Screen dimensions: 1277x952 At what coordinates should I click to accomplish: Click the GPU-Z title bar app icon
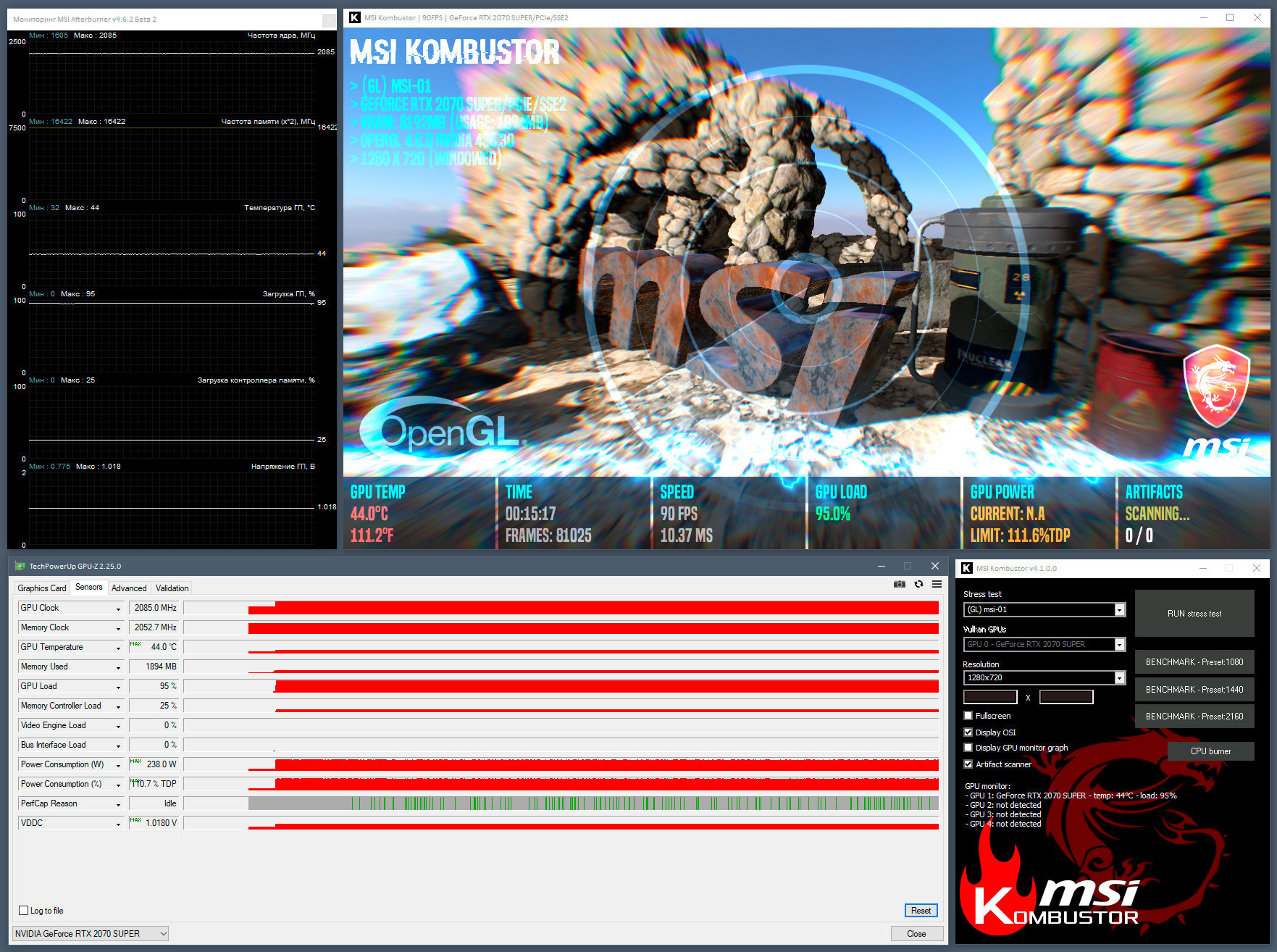pos(20,566)
